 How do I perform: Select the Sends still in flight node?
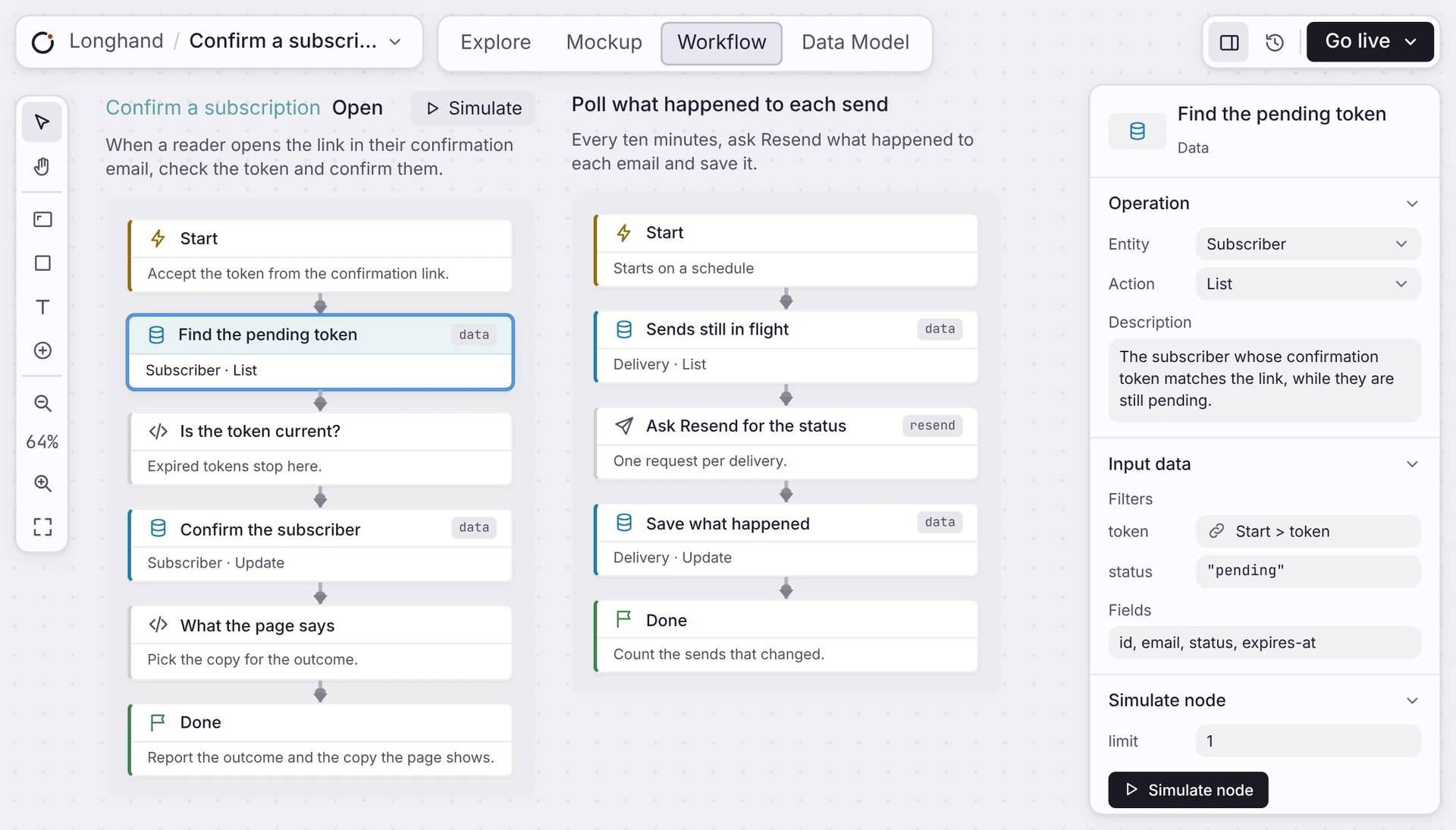tap(786, 347)
